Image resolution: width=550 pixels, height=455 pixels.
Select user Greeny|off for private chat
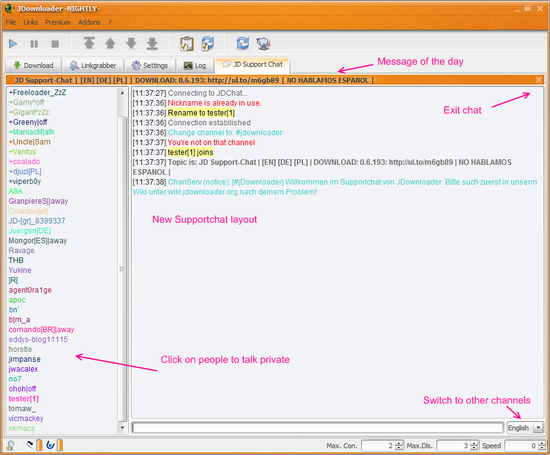click(28, 122)
